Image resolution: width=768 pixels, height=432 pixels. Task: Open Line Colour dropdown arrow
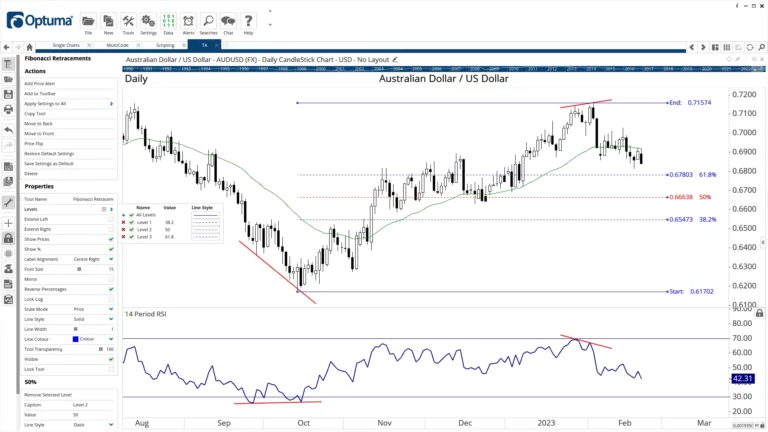[111, 339]
